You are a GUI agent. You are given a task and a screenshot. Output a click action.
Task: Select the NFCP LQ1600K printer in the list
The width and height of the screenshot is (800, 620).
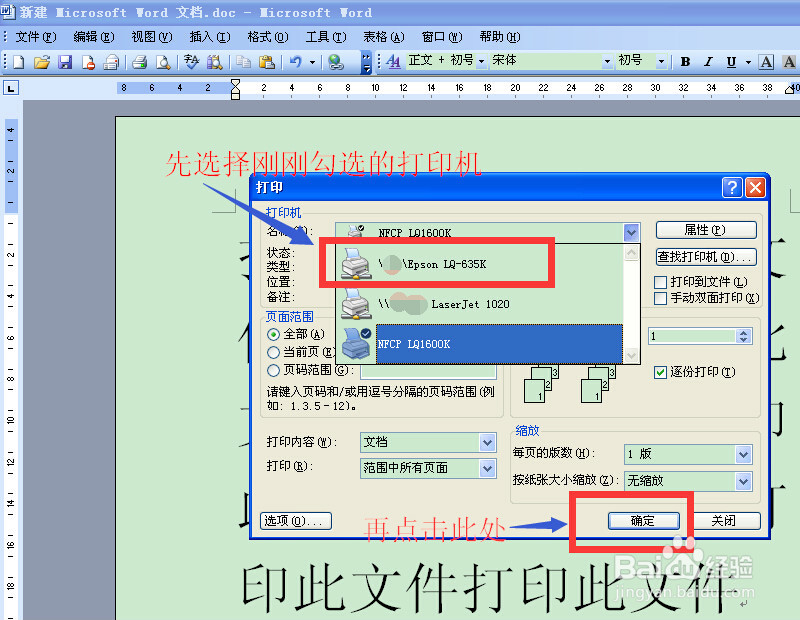coord(480,344)
